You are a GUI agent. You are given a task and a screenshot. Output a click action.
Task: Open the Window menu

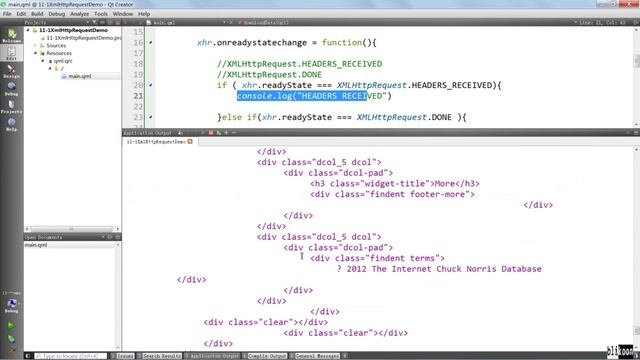pos(122,14)
